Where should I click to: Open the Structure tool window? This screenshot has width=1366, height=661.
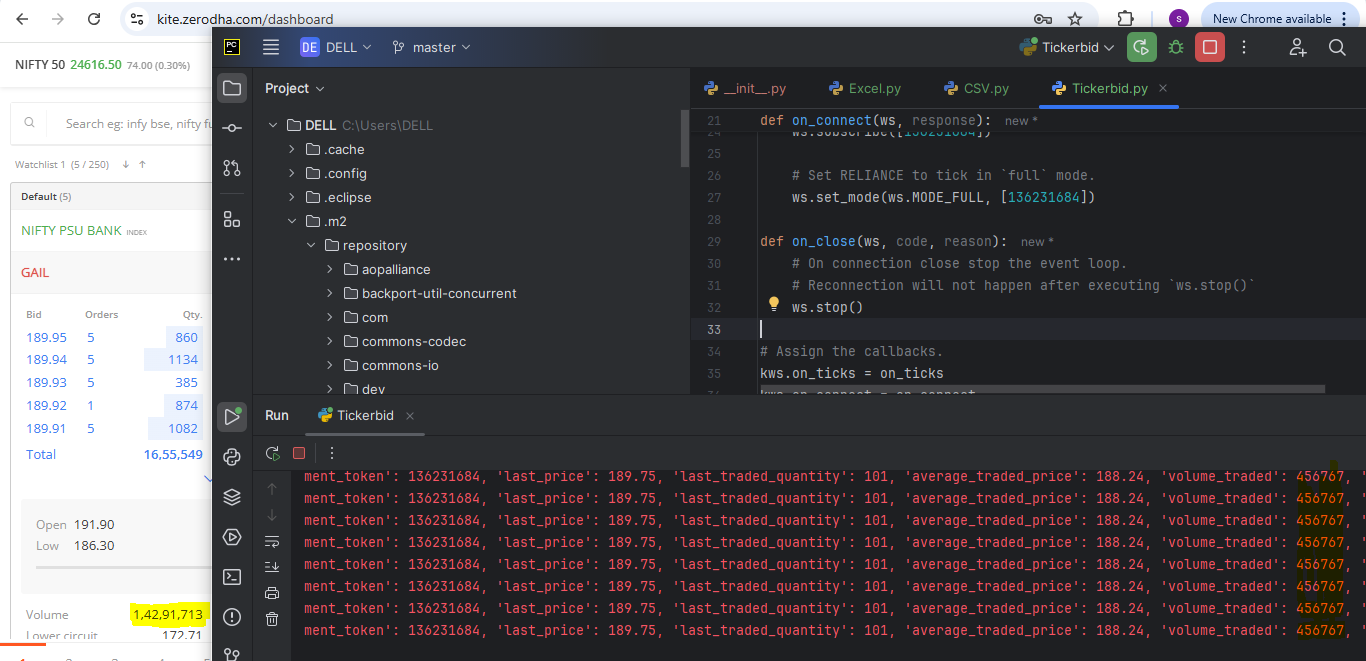pos(232,219)
